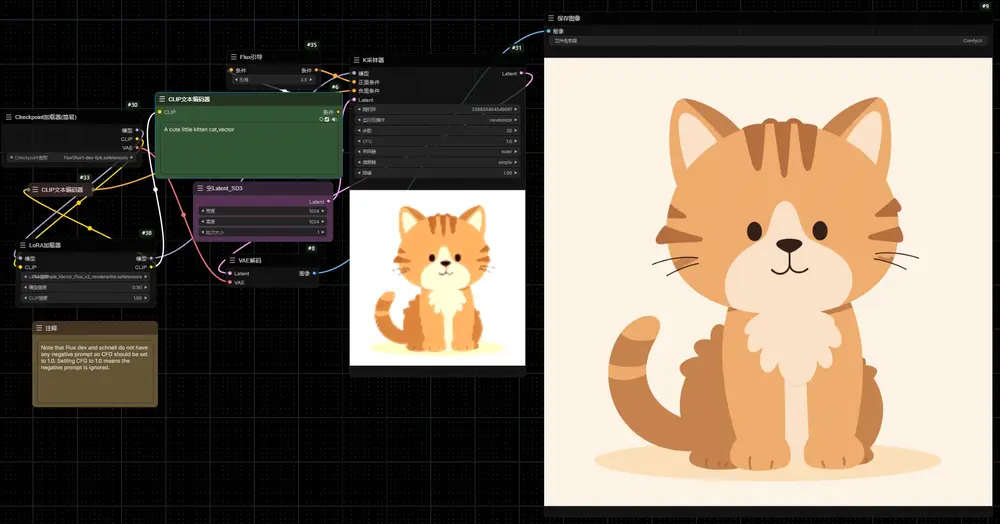This screenshot has height=524, width=1000.
Task: Click the 模型 output port on Checkpoint加载器
Action: [x=137, y=131]
